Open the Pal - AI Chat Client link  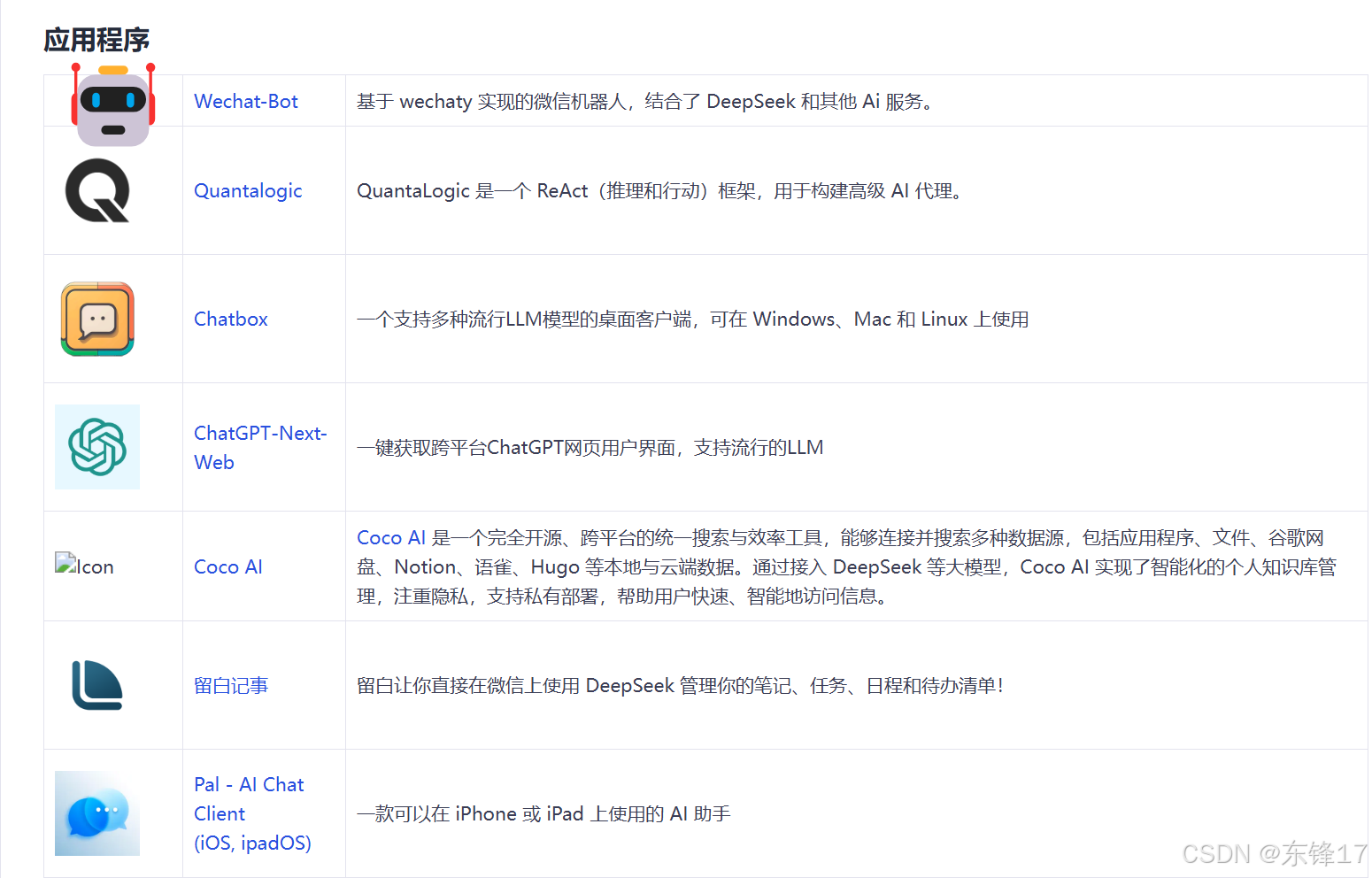pyautogui.click(x=252, y=813)
